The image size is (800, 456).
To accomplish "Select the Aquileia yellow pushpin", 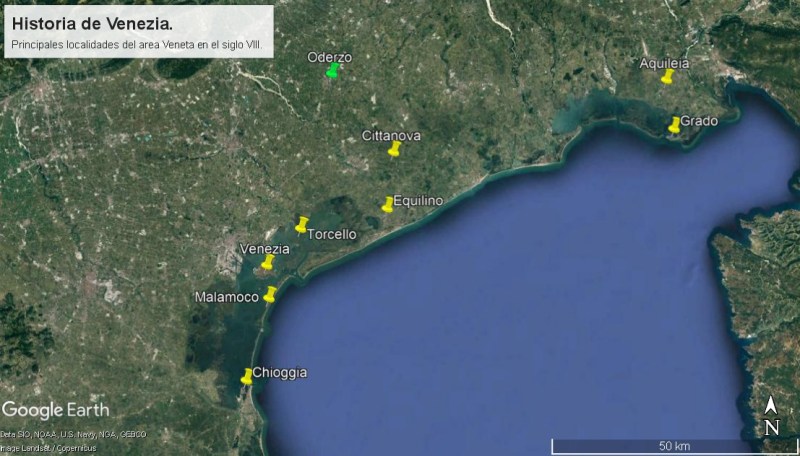I will coord(668,76).
